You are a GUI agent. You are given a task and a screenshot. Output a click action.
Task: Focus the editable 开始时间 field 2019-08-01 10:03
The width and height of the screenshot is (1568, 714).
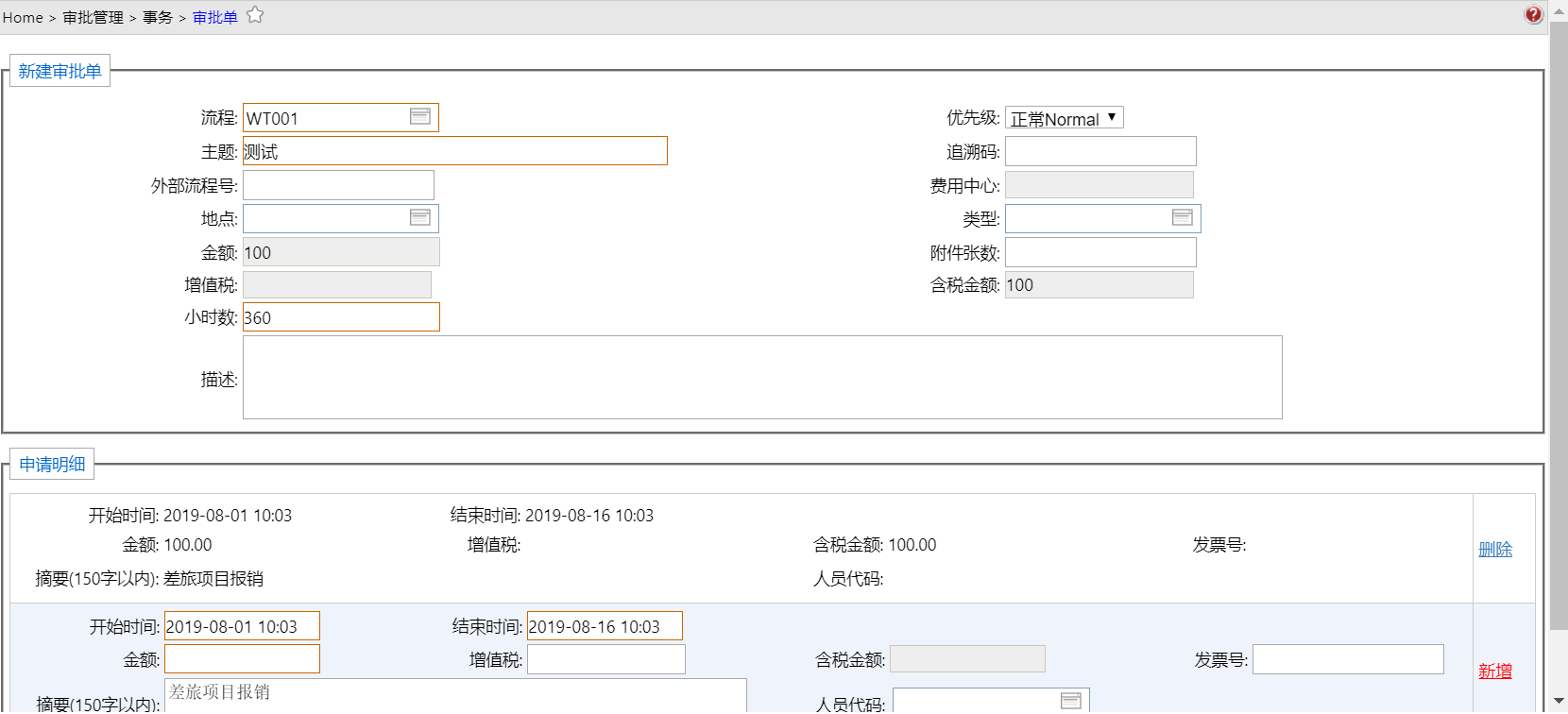tap(242, 626)
